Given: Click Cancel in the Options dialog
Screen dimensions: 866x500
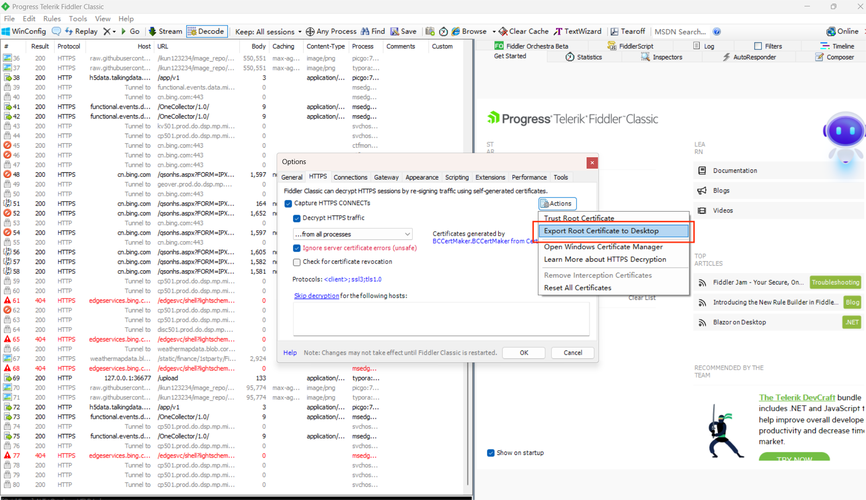Looking at the screenshot, I should 573,352.
